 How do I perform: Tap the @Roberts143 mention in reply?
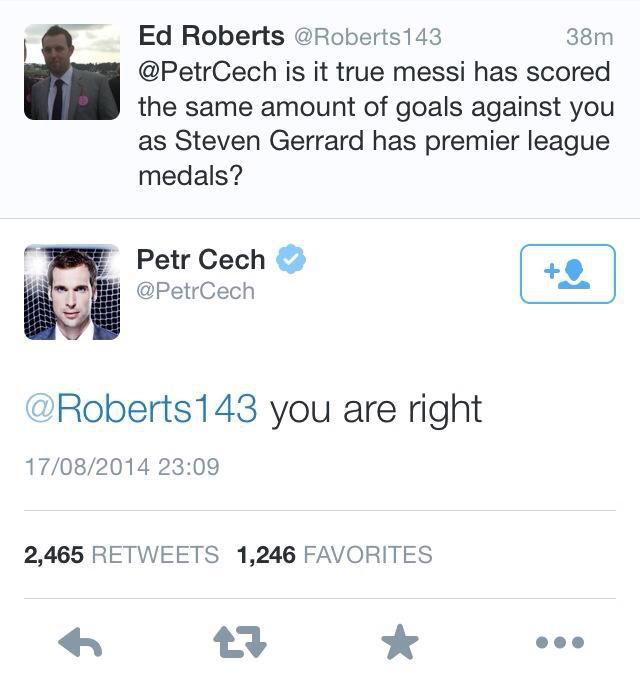(x=141, y=409)
